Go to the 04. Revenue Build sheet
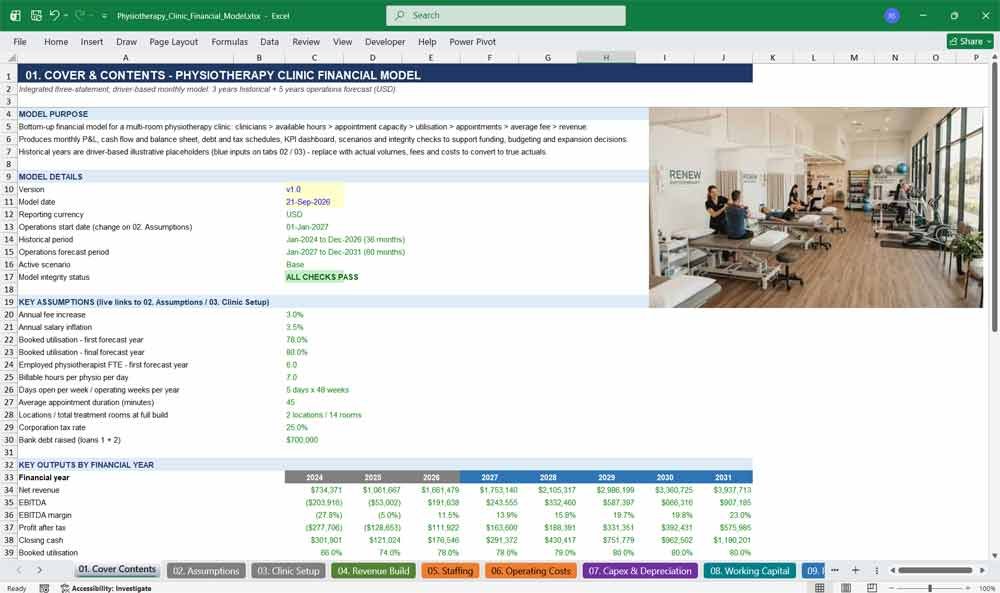The width and height of the screenshot is (1000, 593). [373, 571]
